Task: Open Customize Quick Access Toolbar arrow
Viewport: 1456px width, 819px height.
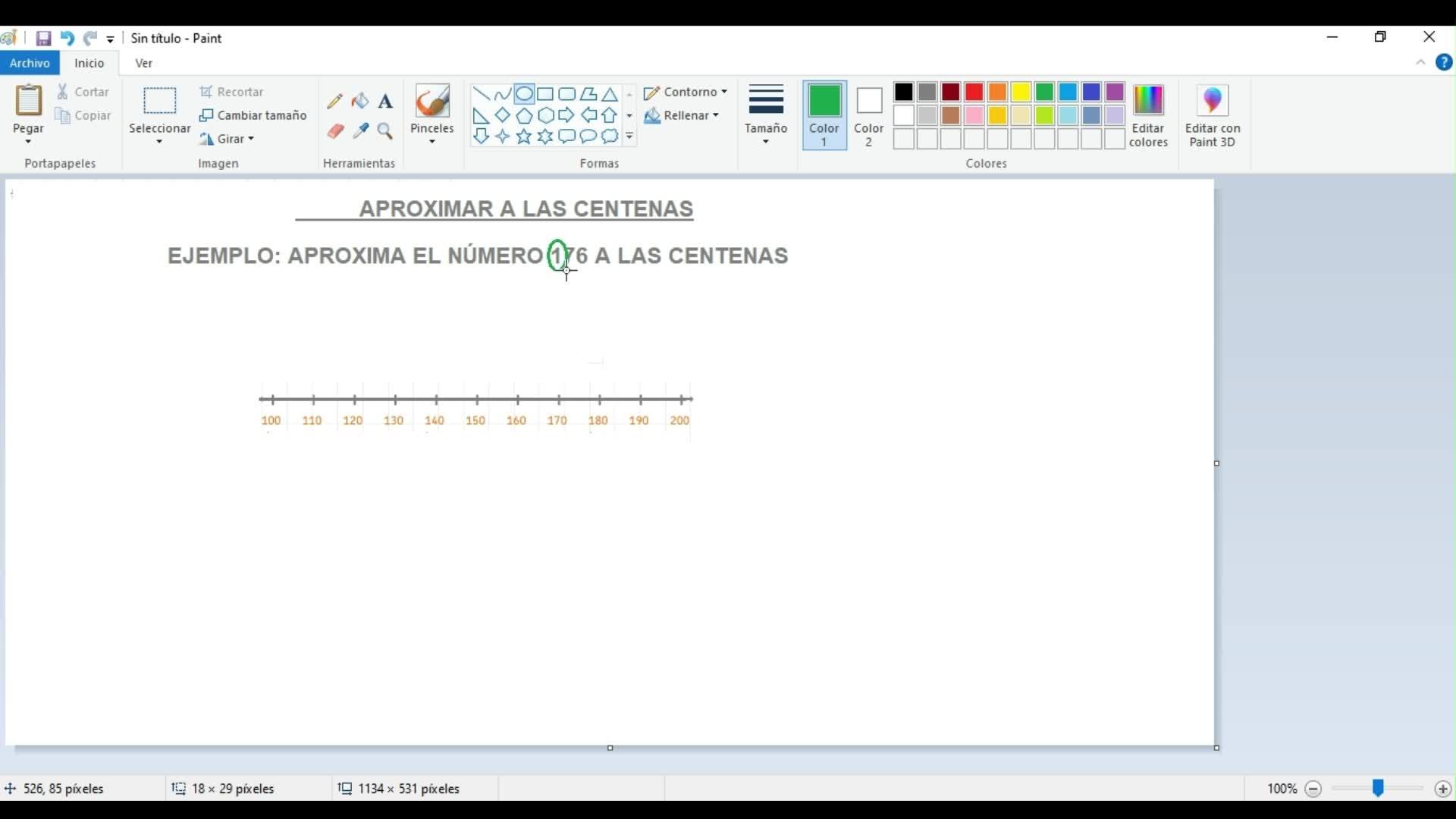Action: (111, 39)
